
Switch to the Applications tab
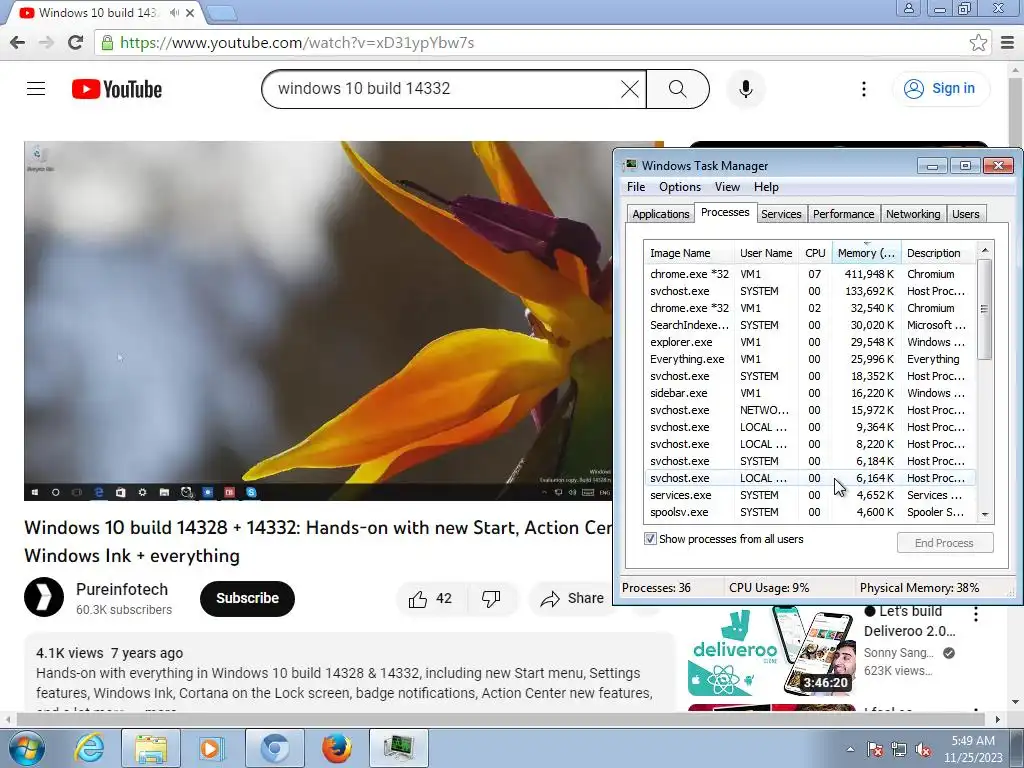click(x=660, y=214)
